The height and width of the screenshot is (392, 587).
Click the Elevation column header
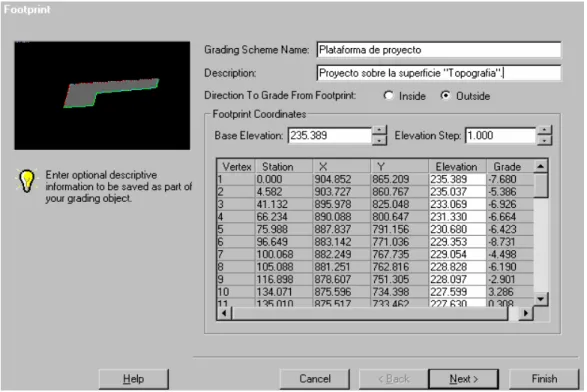457,166
